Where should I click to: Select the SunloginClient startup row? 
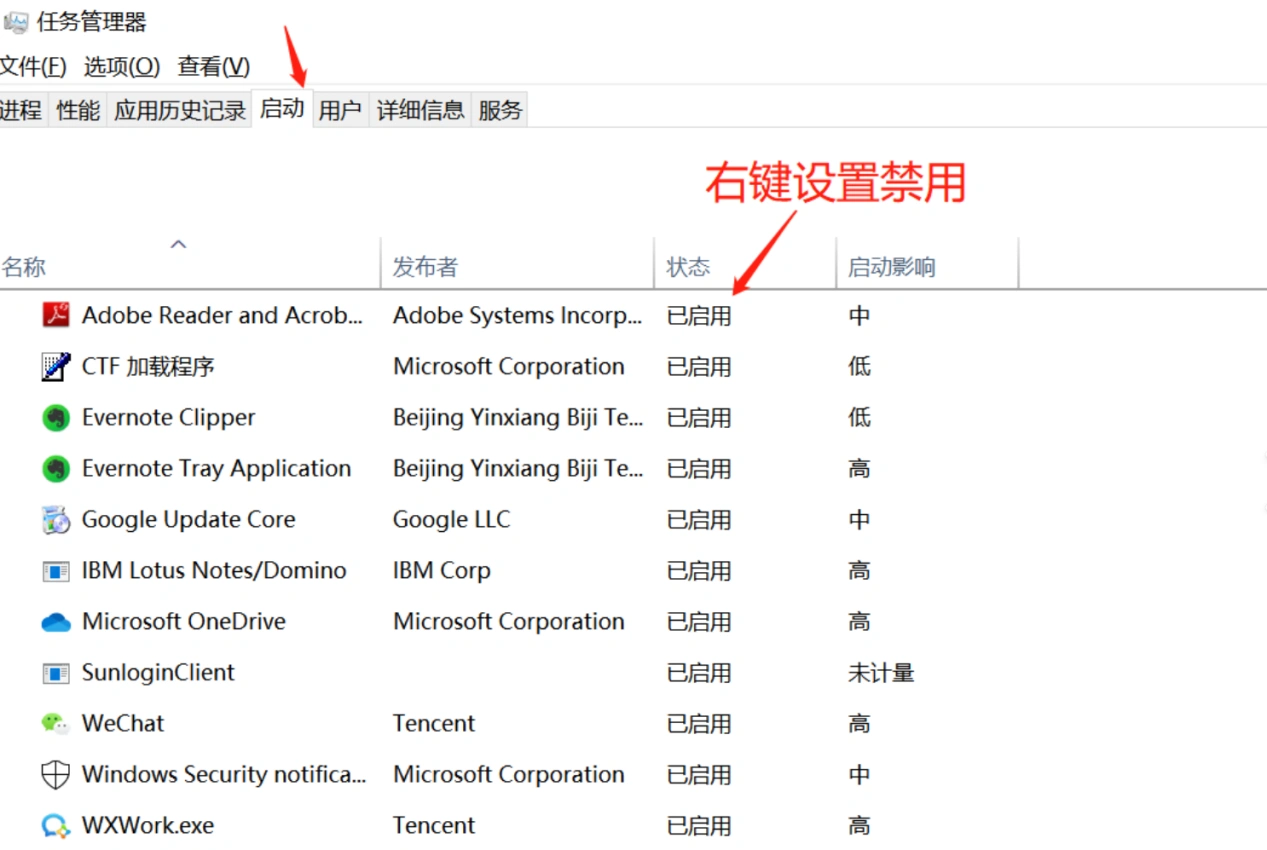tap(158, 673)
